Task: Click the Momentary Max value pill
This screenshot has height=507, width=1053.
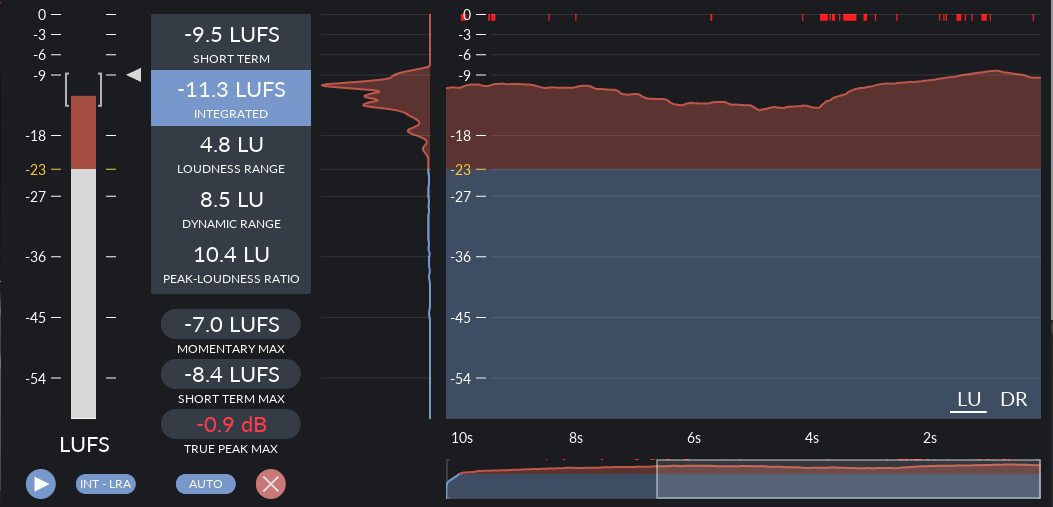Action: click(x=231, y=324)
